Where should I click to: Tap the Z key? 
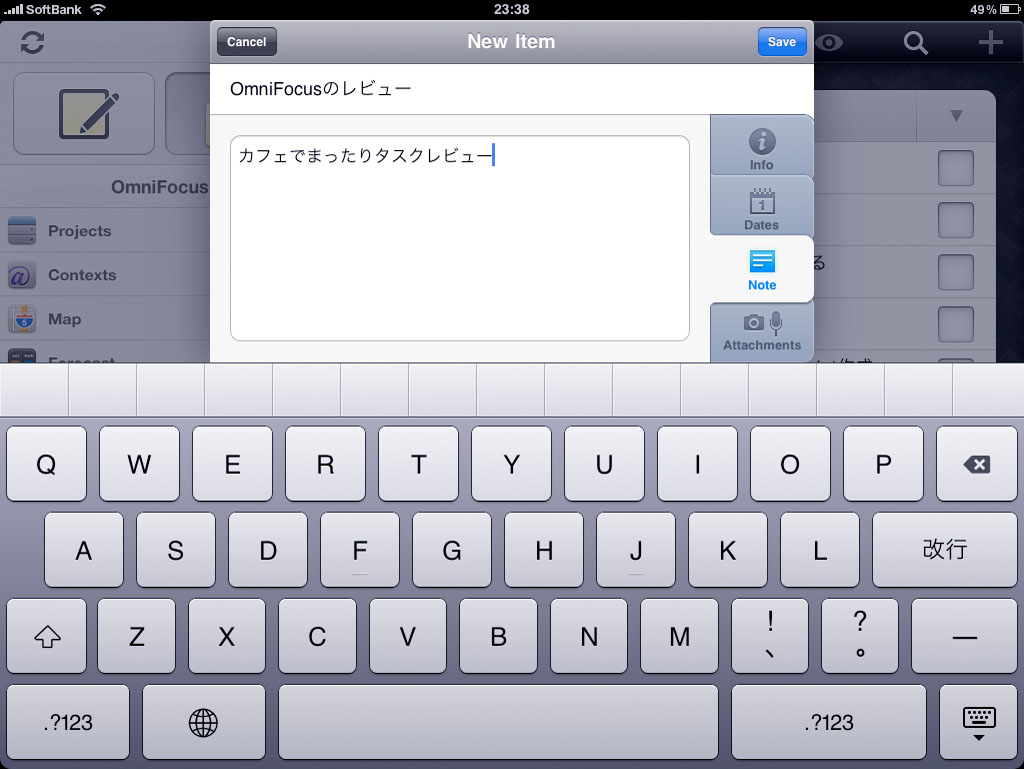point(136,636)
